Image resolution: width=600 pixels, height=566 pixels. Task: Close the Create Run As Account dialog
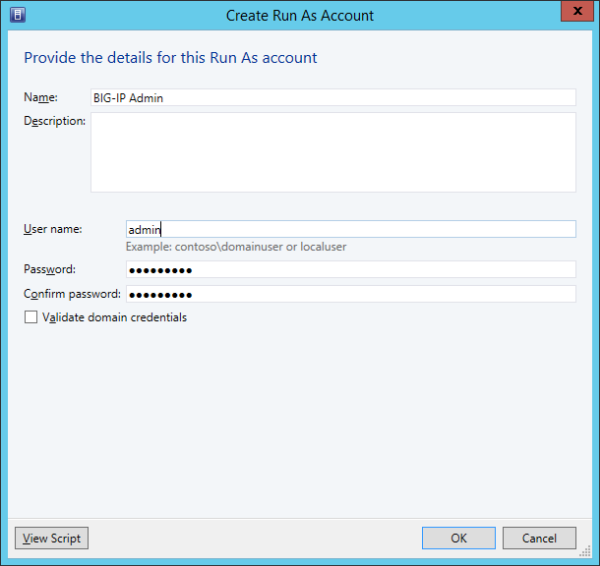point(572,14)
